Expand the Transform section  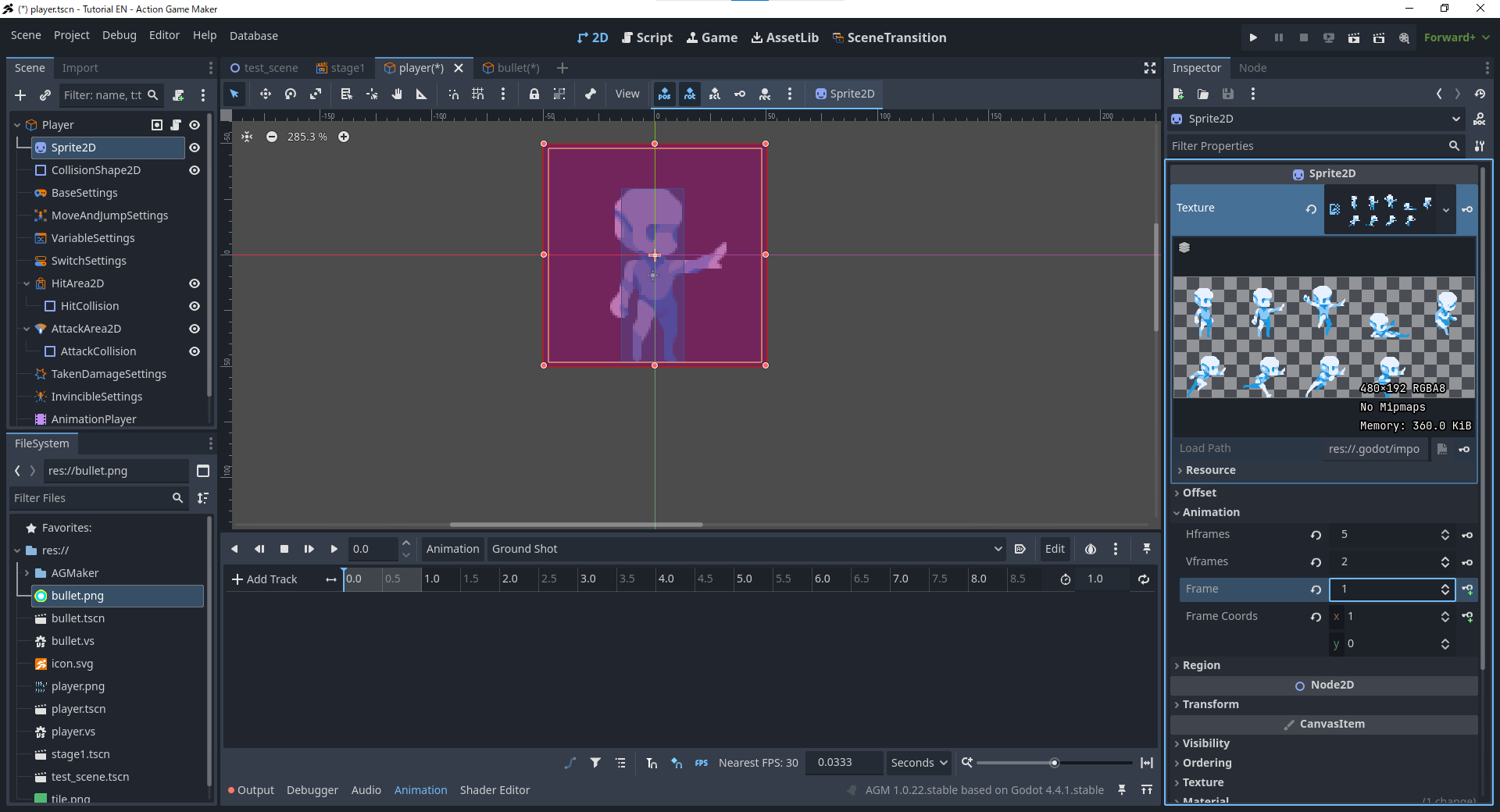[x=1210, y=704]
